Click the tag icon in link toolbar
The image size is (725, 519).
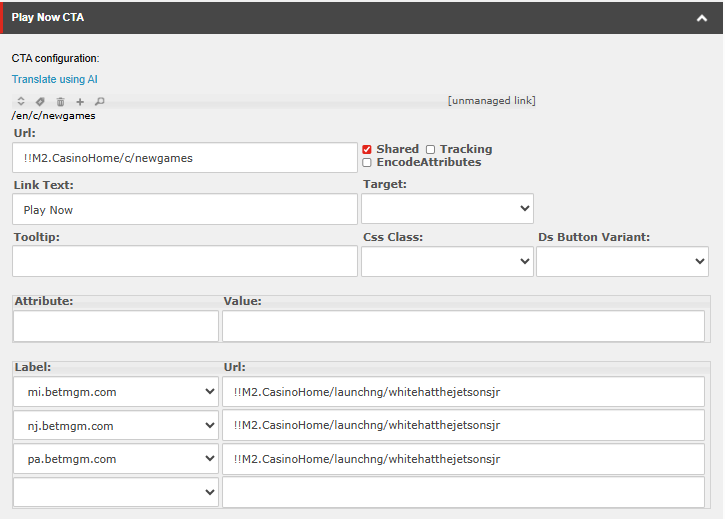[x=40, y=101]
